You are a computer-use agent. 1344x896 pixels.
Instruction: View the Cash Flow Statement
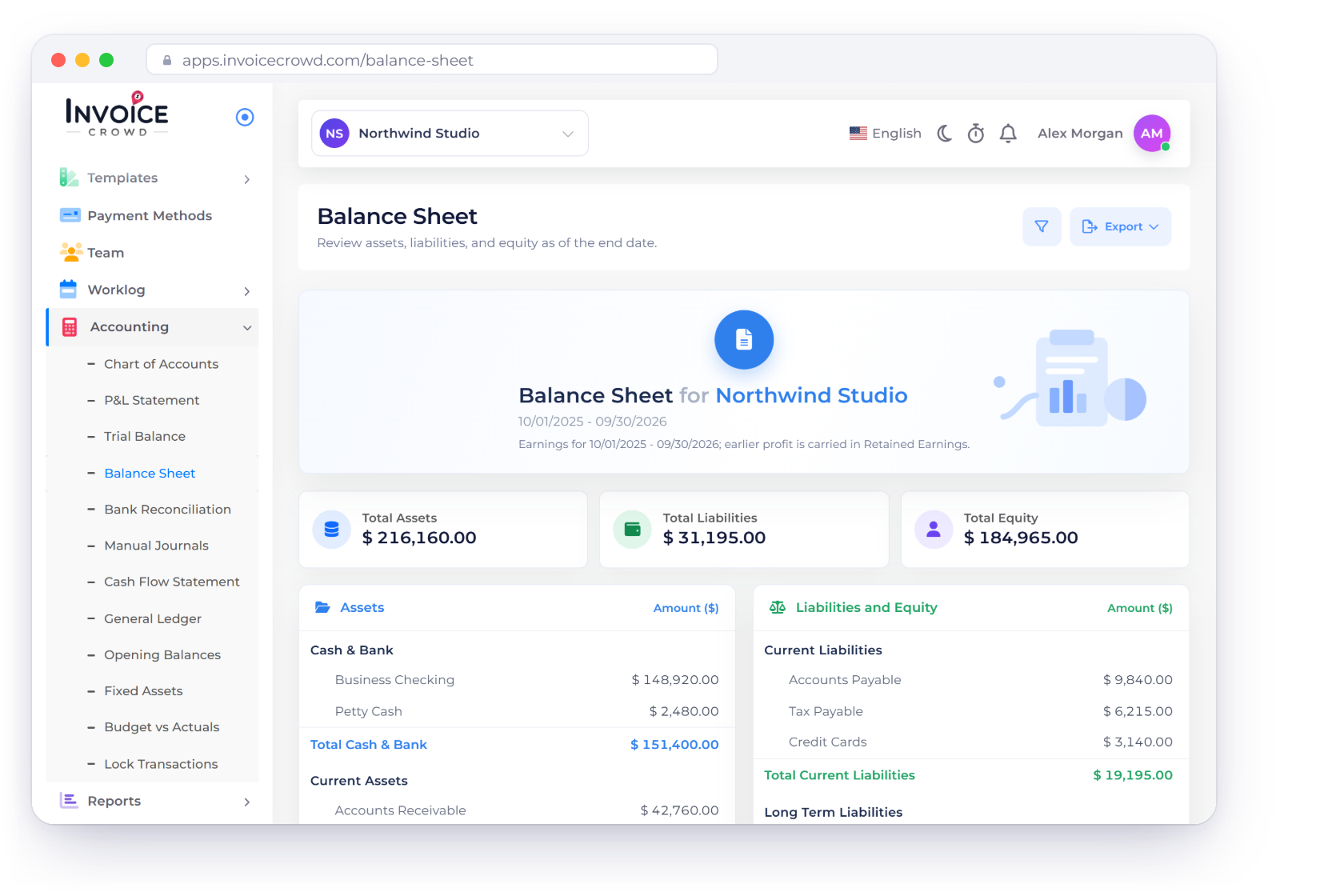click(x=172, y=582)
